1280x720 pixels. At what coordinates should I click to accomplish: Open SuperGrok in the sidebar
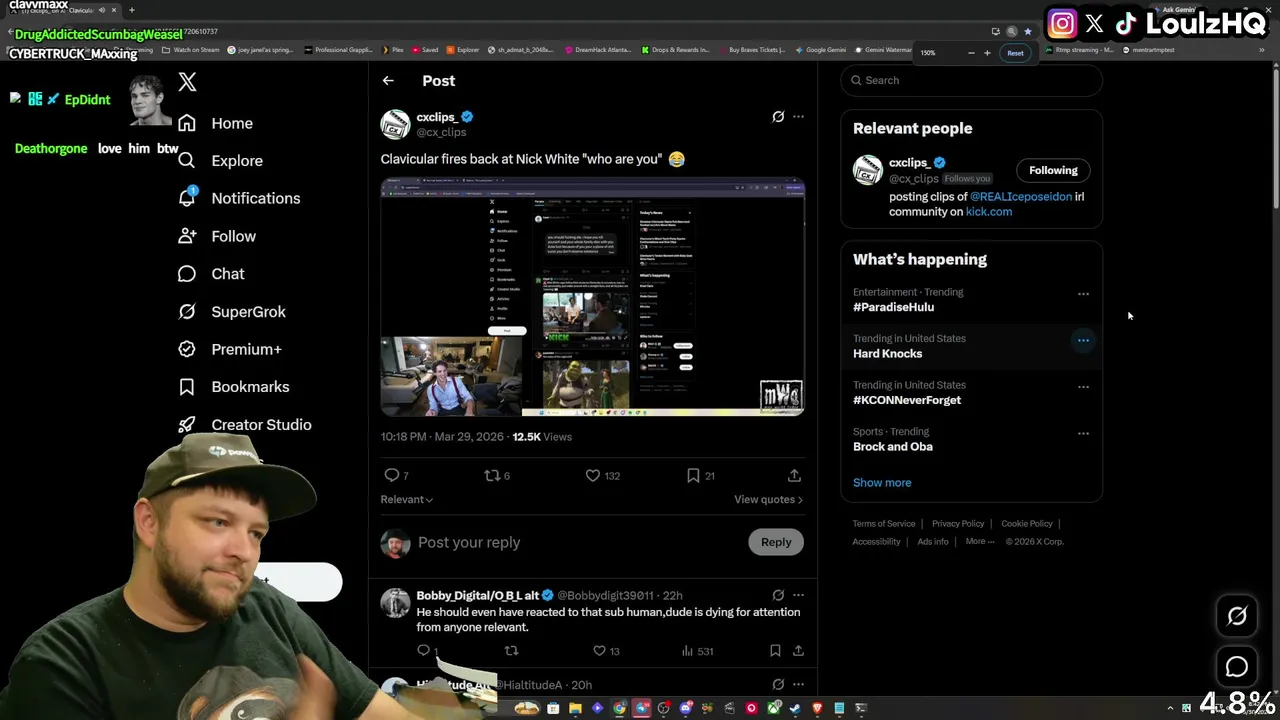[x=232, y=312]
